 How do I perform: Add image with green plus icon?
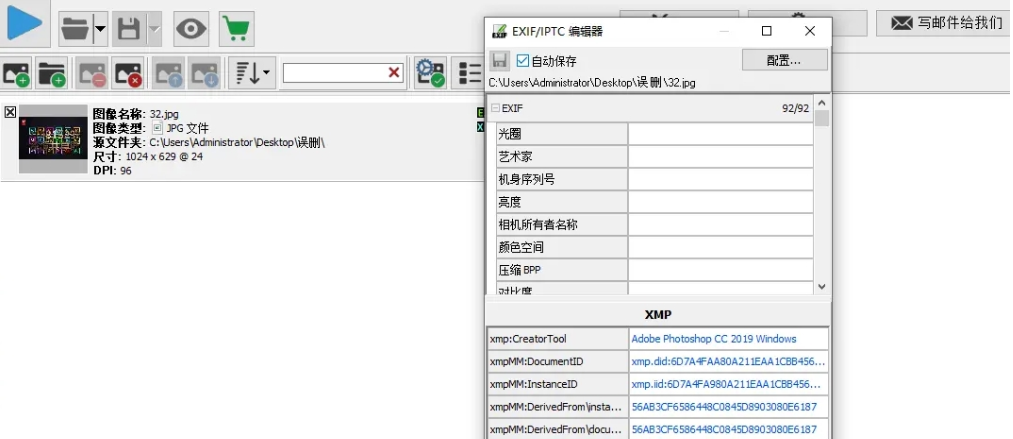click(x=16, y=73)
